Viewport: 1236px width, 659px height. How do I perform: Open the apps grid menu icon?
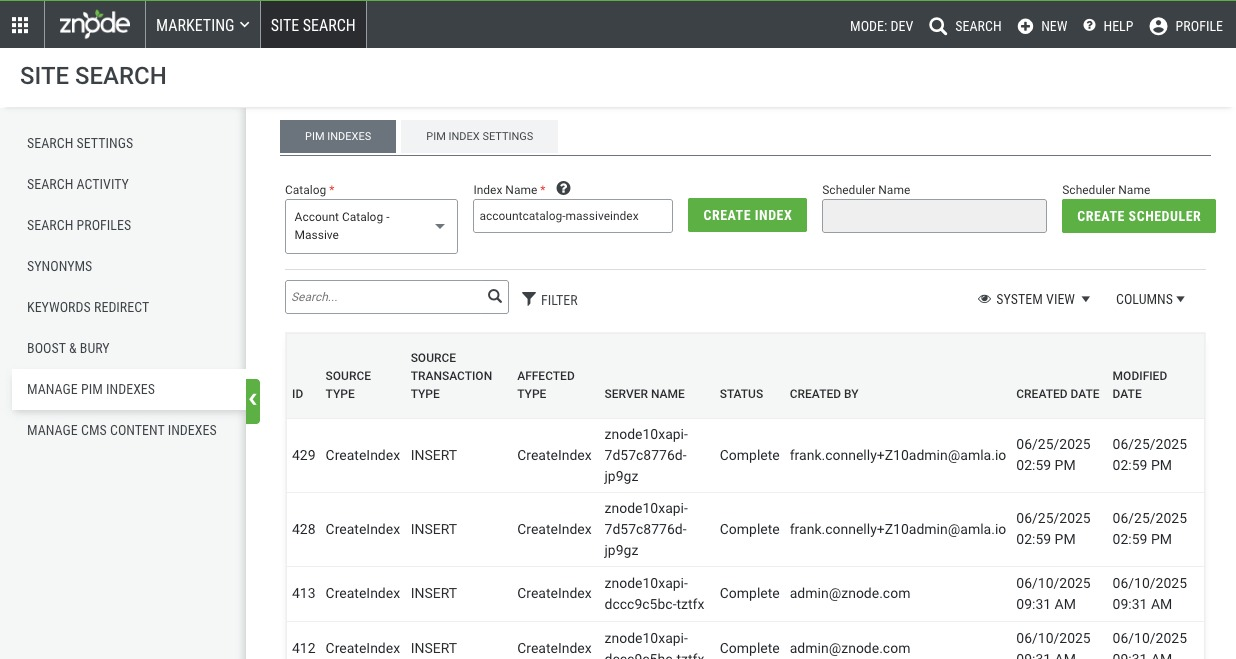point(20,26)
